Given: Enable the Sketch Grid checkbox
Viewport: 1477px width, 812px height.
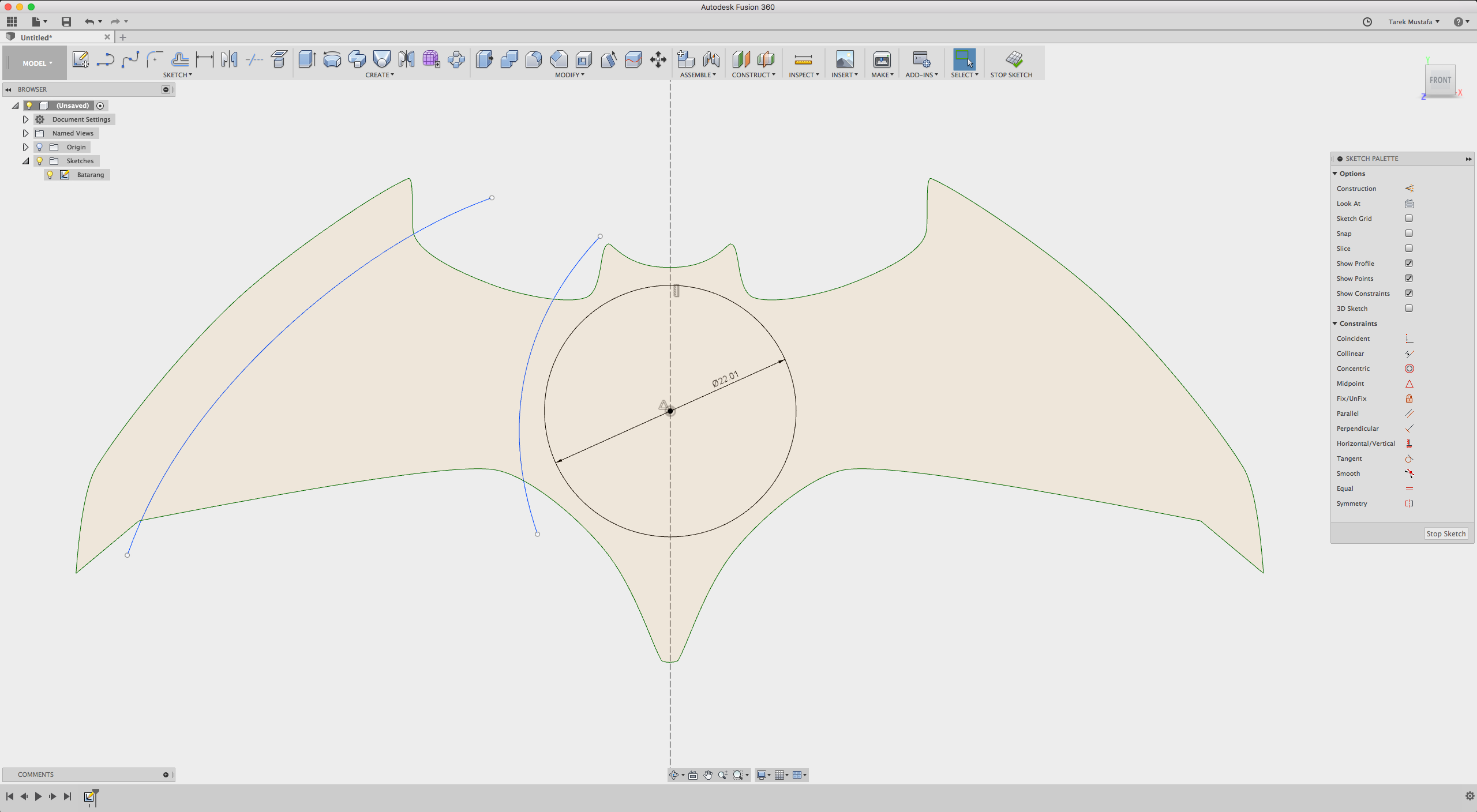Looking at the screenshot, I should pyautogui.click(x=1409, y=219).
